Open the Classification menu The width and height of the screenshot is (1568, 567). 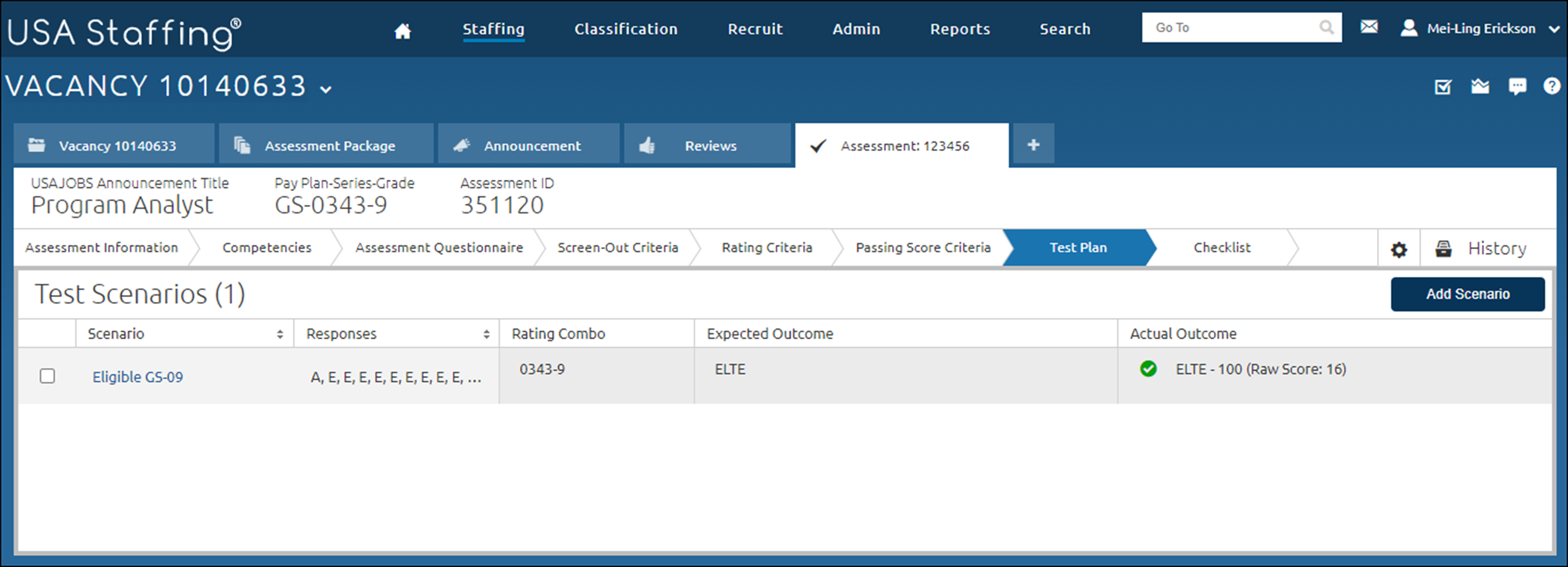pos(626,29)
